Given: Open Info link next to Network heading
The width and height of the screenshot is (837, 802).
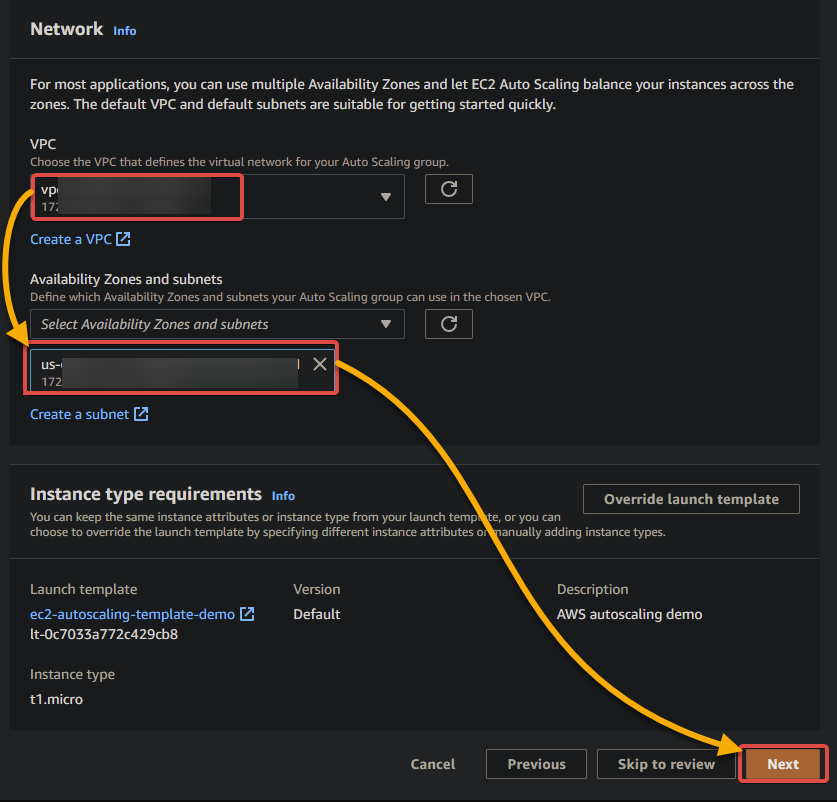Looking at the screenshot, I should coord(124,31).
